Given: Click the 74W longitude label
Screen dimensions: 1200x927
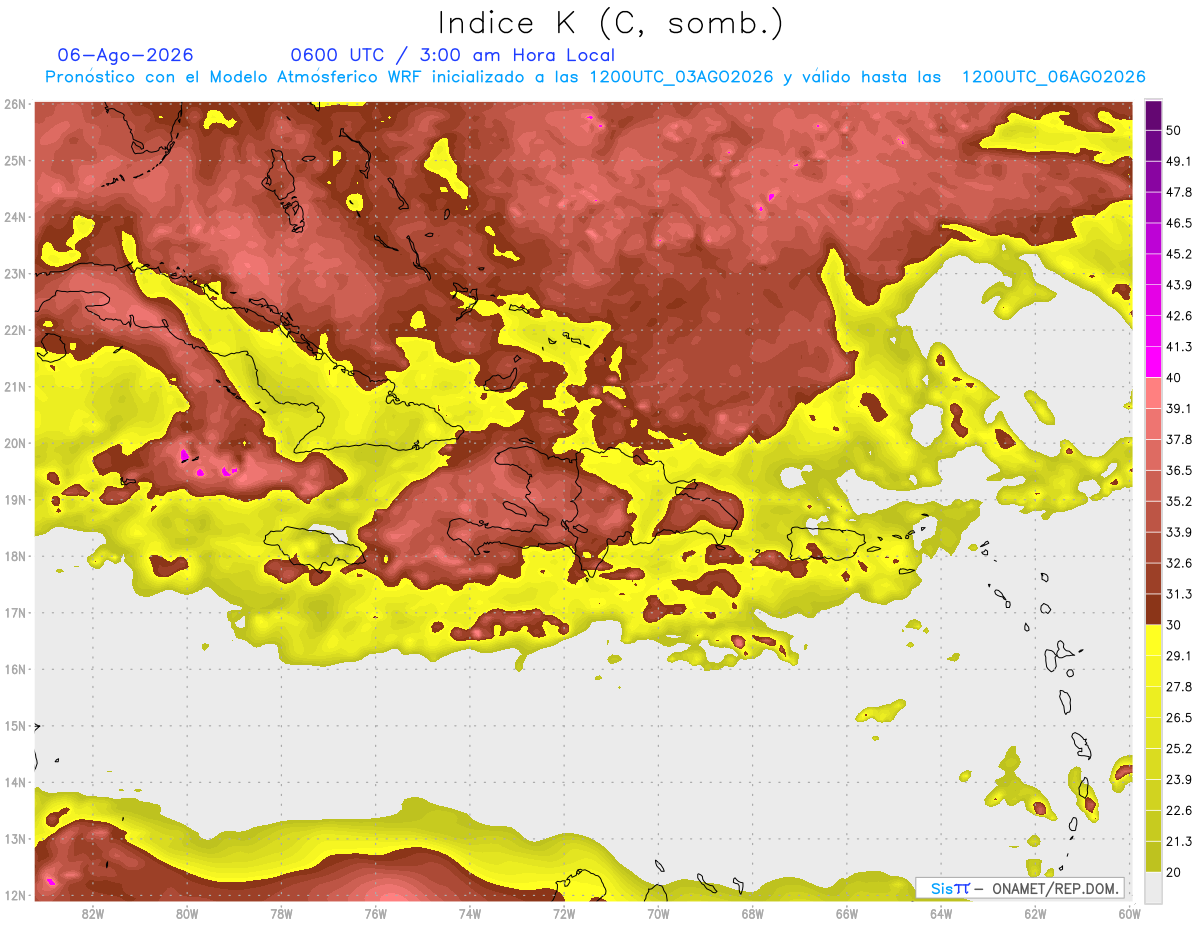Looking at the screenshot, I should 469,913.
